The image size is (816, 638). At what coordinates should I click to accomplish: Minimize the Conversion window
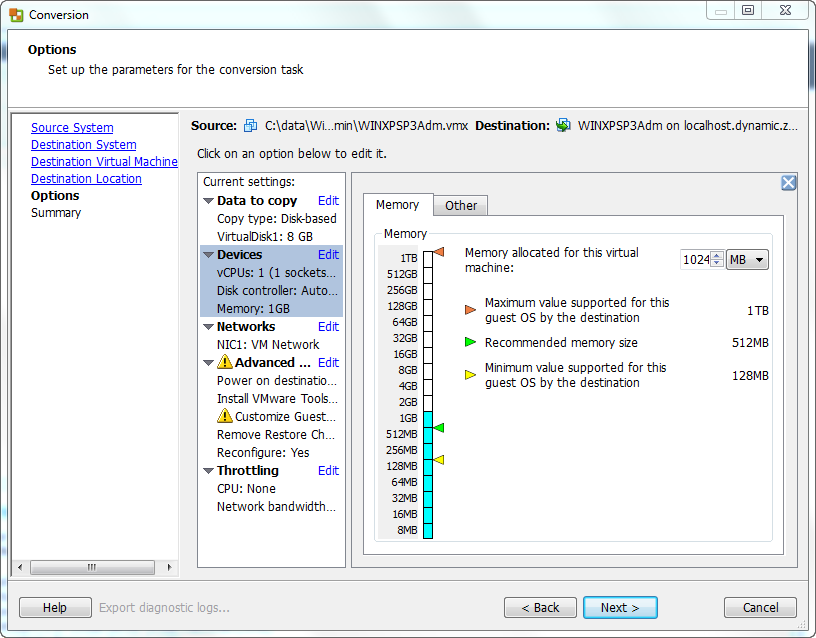pyautogui.click(x=721, y=10)
